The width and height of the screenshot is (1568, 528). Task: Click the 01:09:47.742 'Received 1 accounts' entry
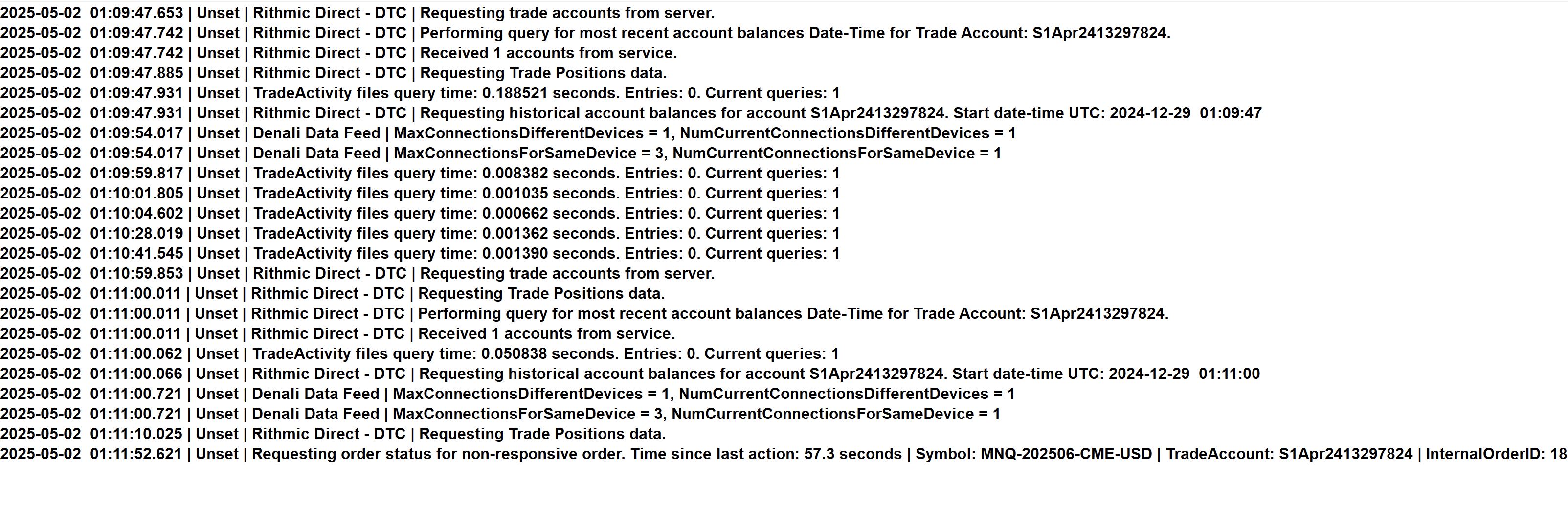click(338, 53)
